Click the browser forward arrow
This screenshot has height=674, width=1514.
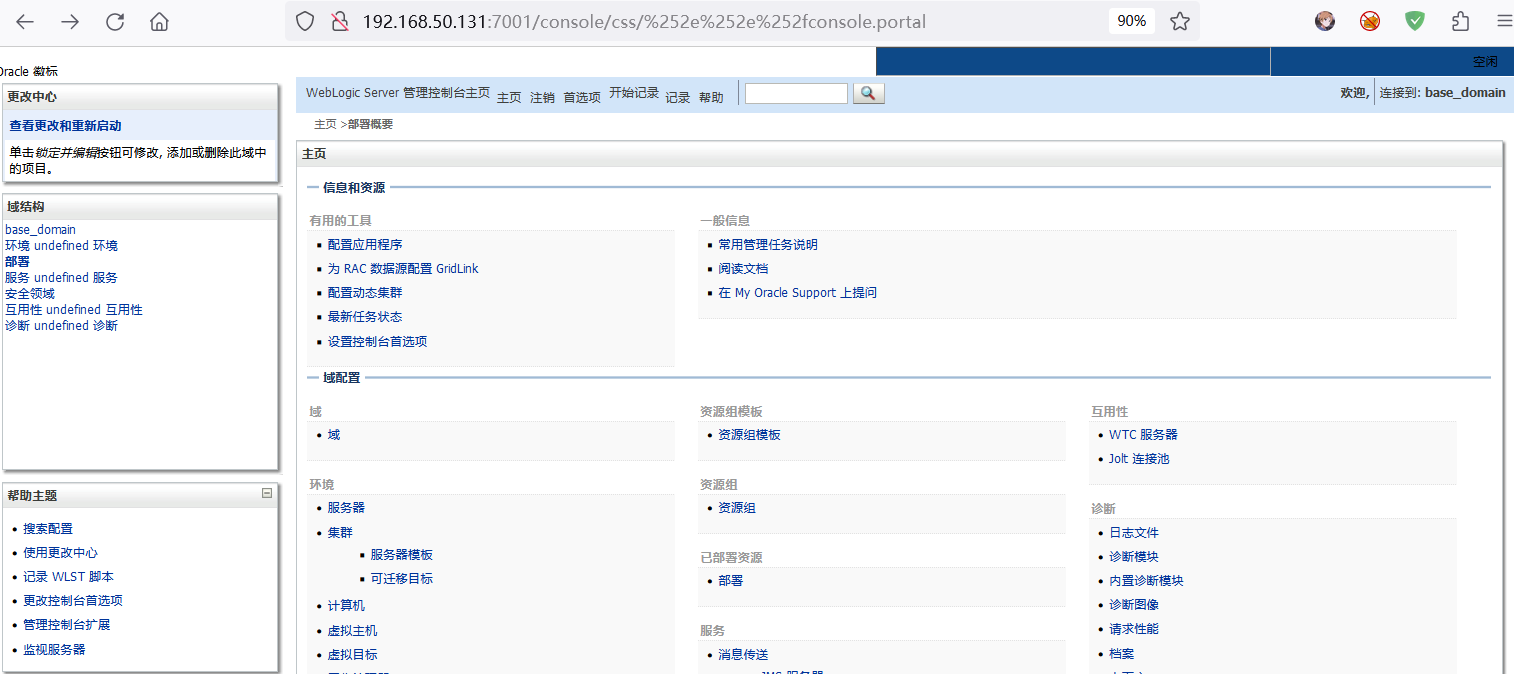coord(70,21)
